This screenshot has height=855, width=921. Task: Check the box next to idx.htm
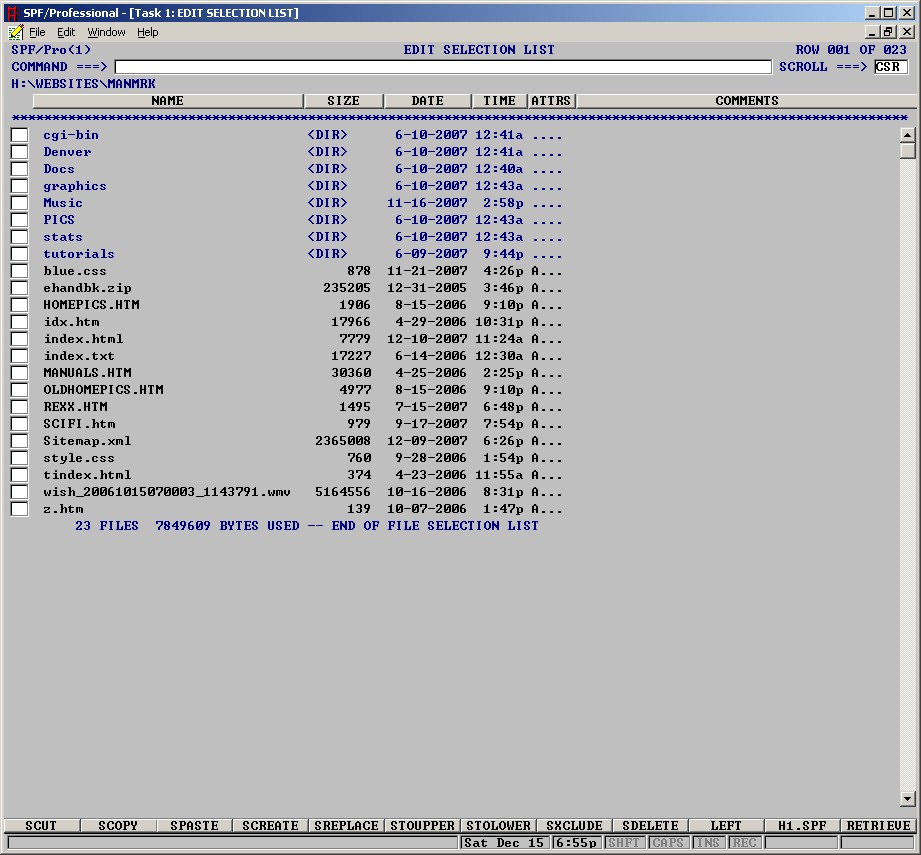(x=19, y=322)
